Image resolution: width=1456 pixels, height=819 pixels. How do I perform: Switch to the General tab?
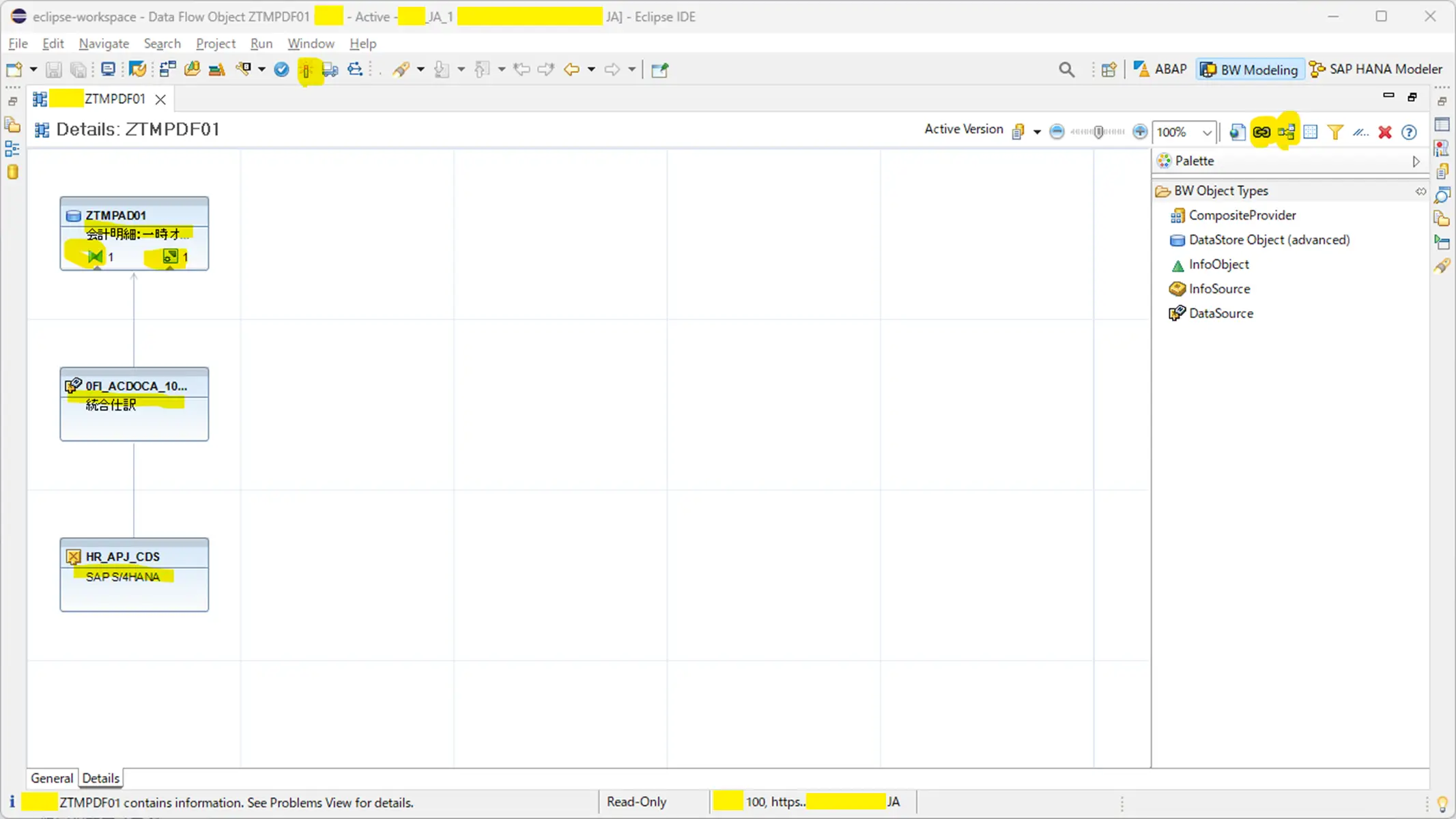point(52,778)
